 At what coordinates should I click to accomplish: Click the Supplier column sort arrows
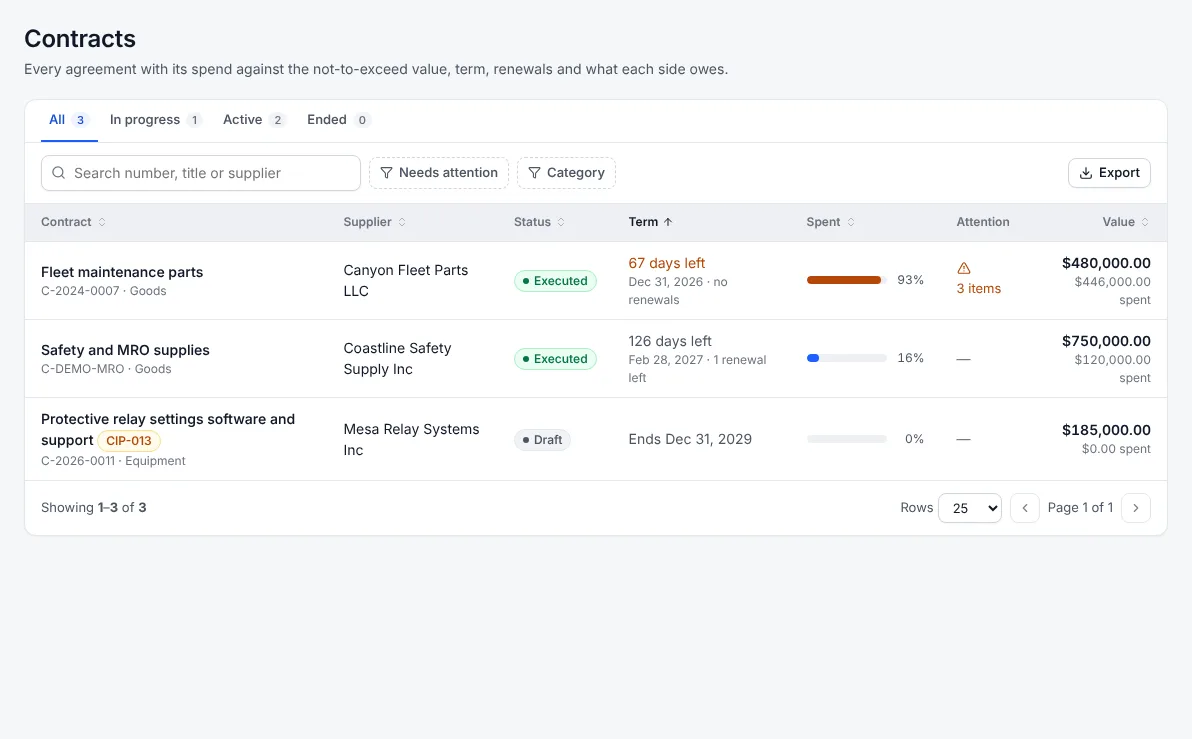[x=402, y=222]
